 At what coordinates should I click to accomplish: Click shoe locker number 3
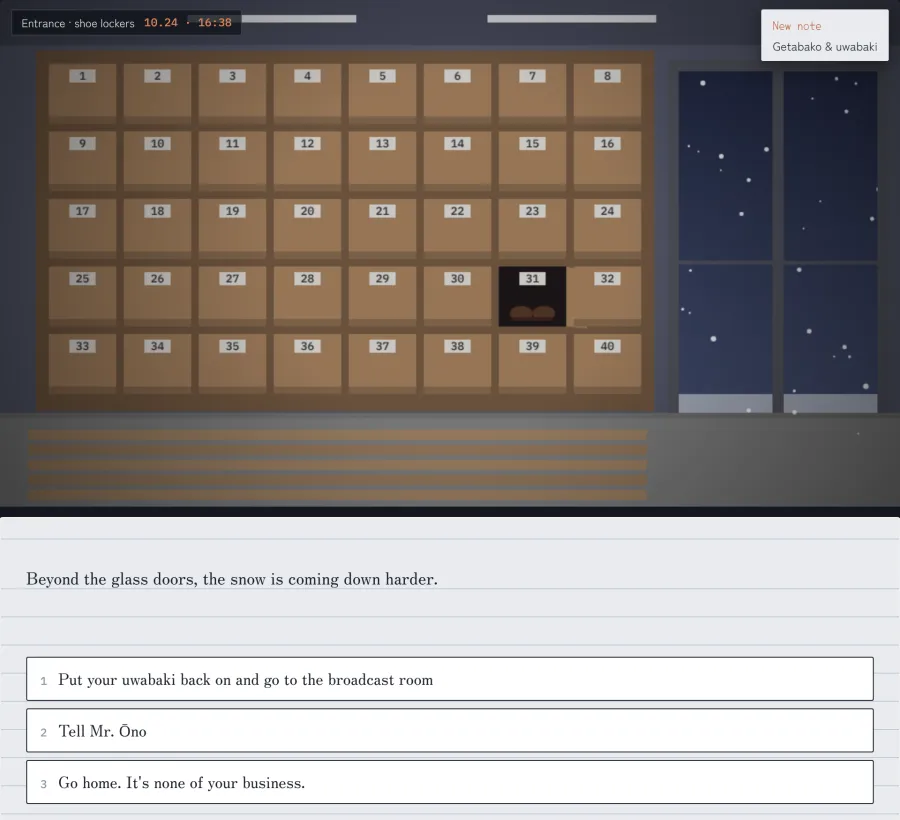click(232, 94)
